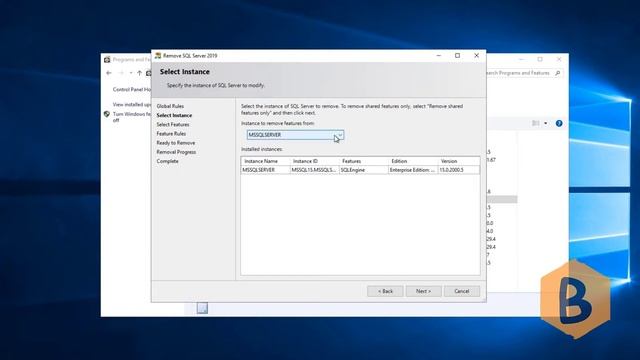Viewport: 640px width, 360px height.
Task: Cancel the SQL Server removal wizard
Action: coord(462,291)
